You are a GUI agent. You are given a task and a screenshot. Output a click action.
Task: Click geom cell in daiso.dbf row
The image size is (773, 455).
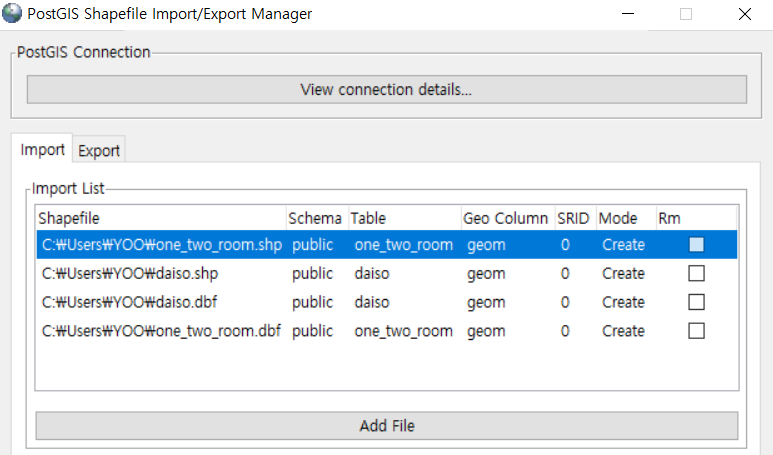point(486,302)
